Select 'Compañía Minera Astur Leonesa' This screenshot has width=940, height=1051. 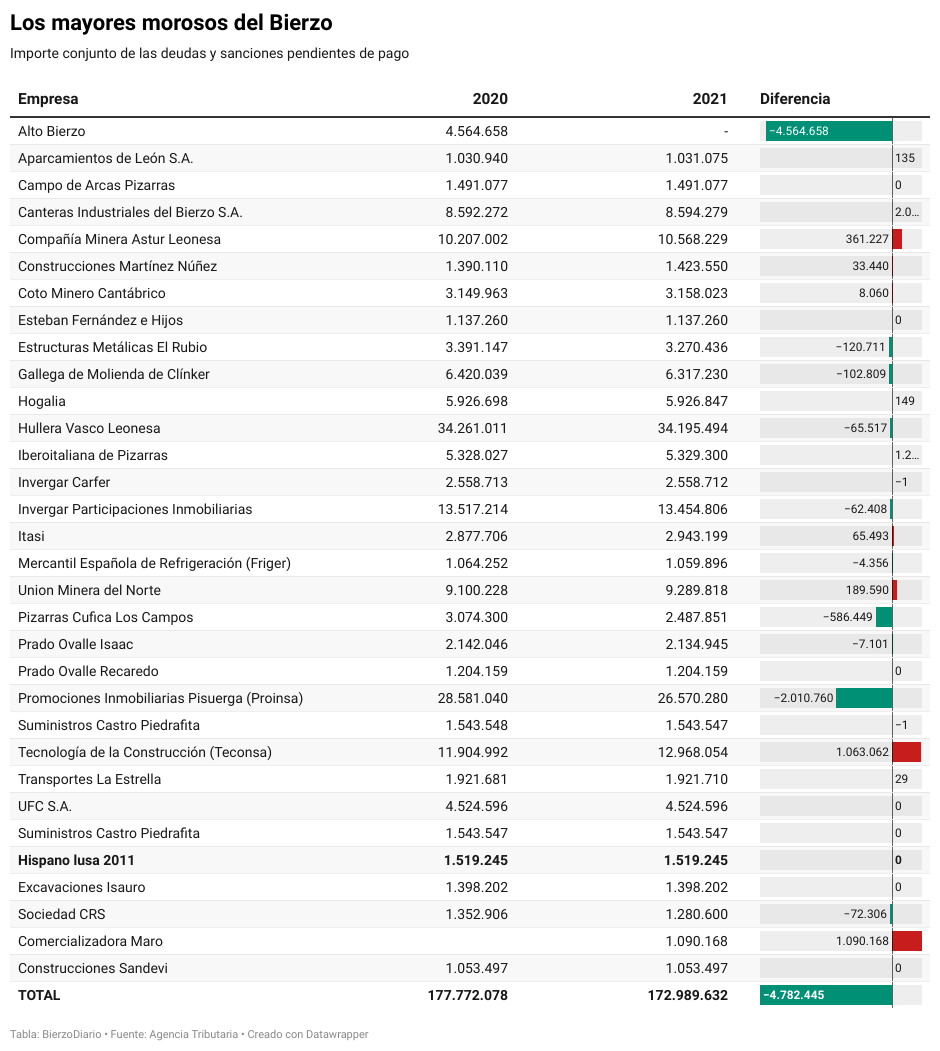coord(119,239)
